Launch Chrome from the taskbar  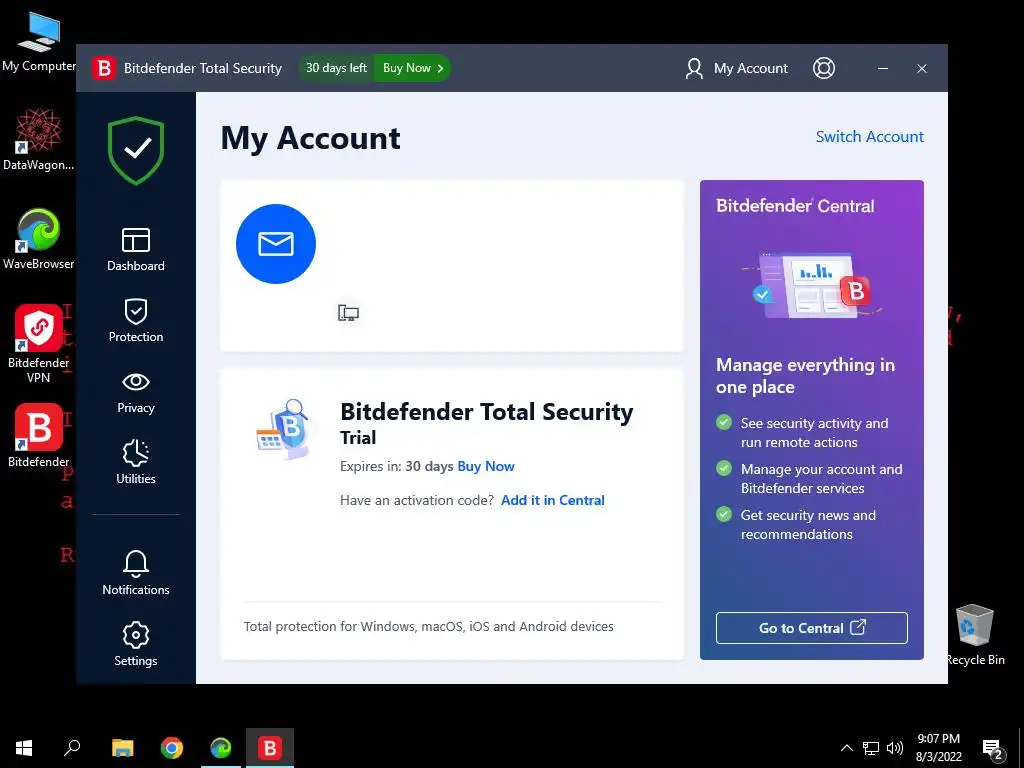coord(172,748)
